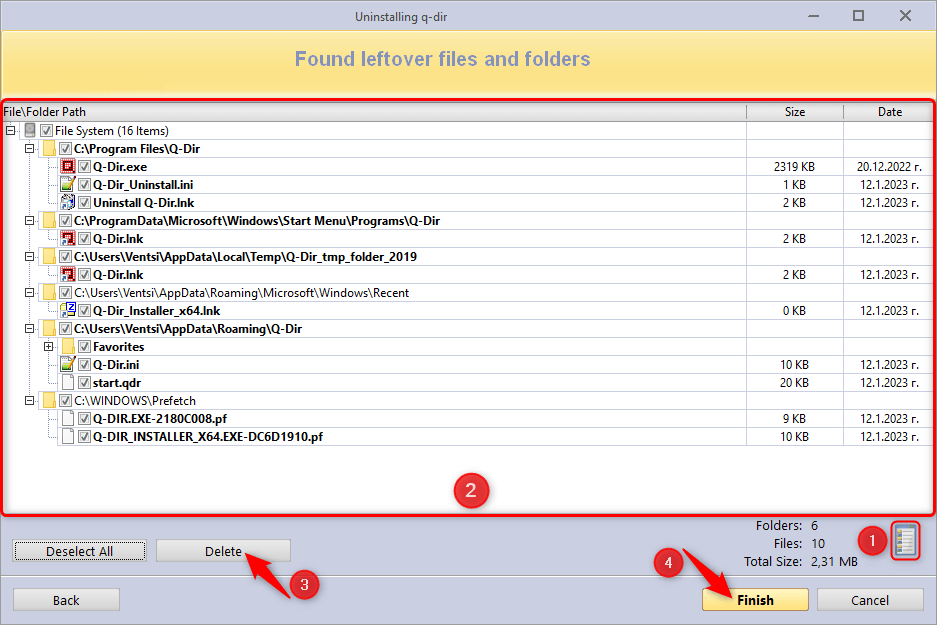Toggle the Favorites folder checkbox
The image size is (937, 625).
click(84, 347)
